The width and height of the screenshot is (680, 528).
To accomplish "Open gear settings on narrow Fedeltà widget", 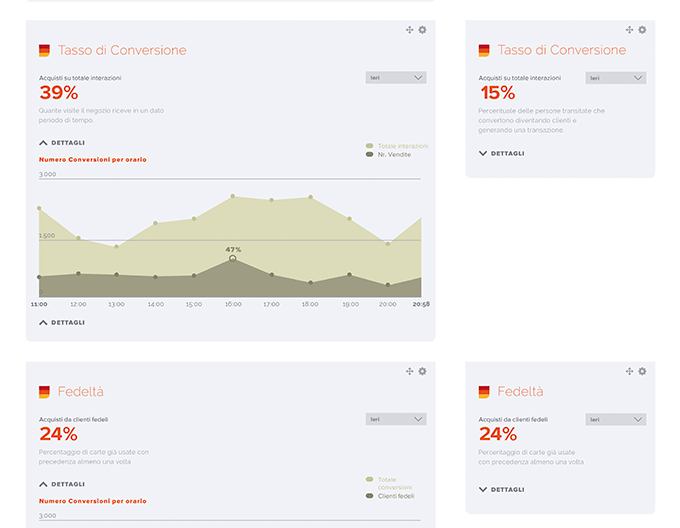I will (x=642, y=371).
